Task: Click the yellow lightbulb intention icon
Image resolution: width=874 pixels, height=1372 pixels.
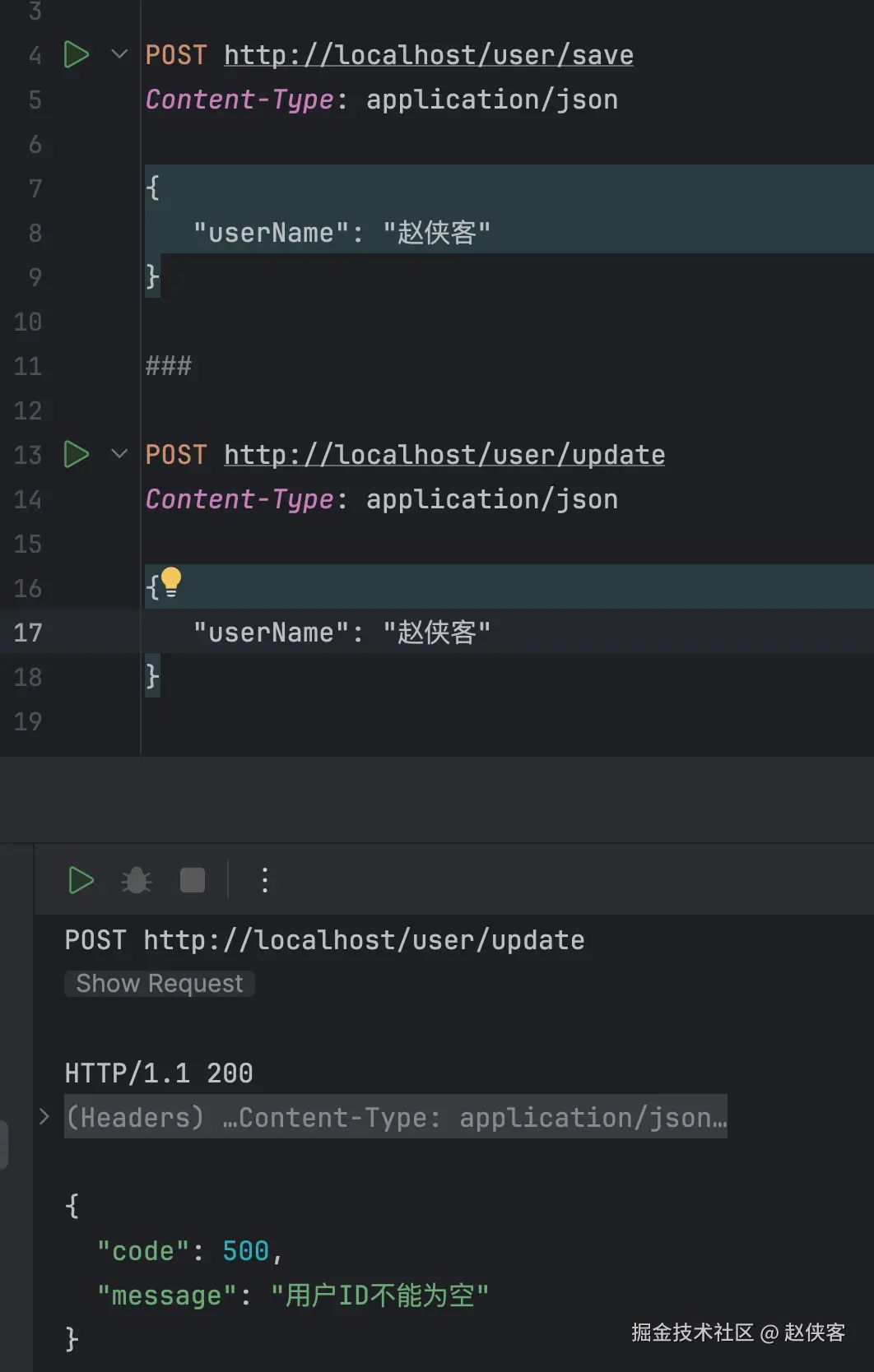Action: (x=171, y=582)
